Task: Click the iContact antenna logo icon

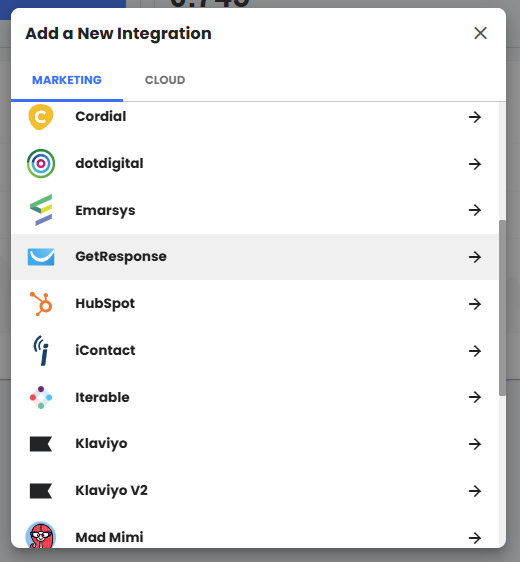Action: tap(41, 351)
